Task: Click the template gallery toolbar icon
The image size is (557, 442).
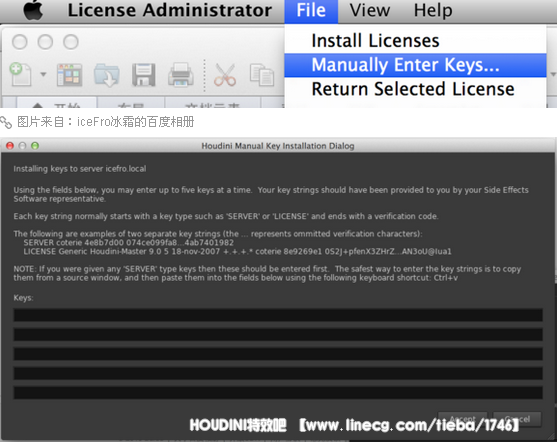Action: [70, 75]
